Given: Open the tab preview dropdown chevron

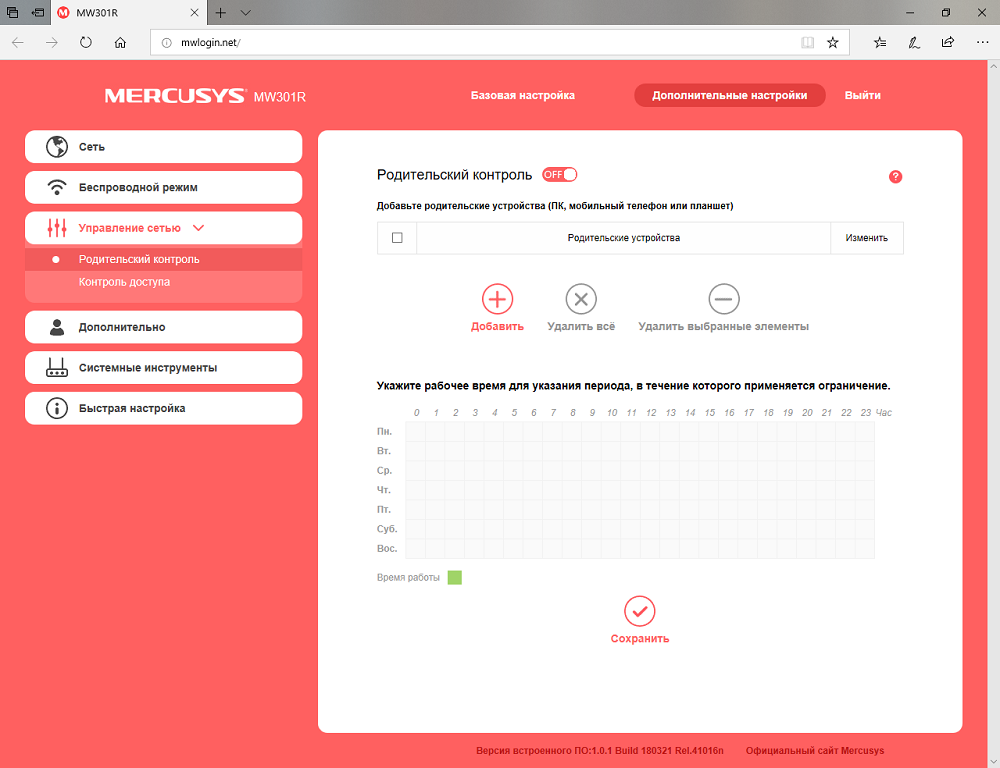Looking at the screenshot, I should 246,13.
